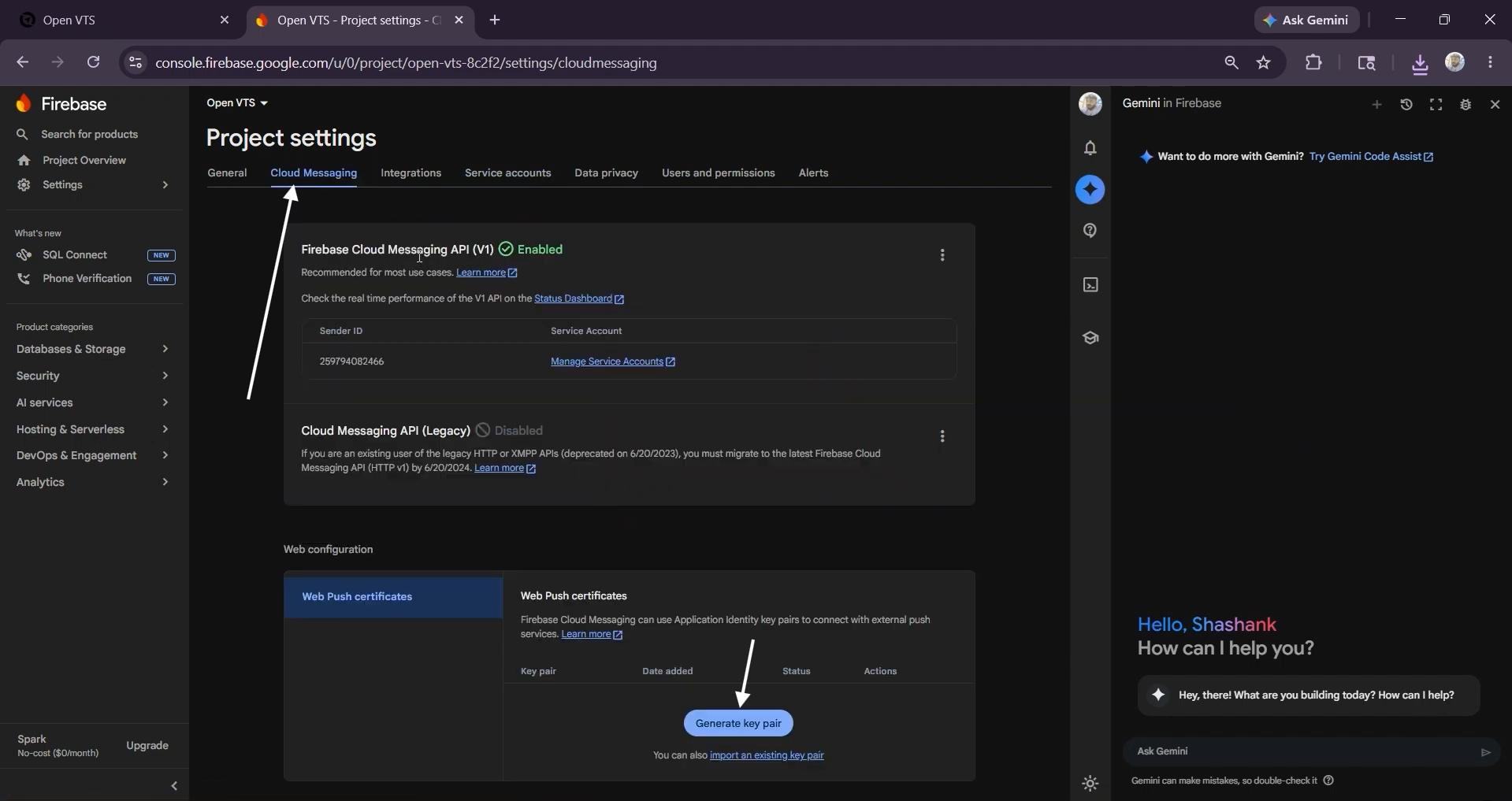
Task: Open the help question mark icon
Action: [x=1090, y=231]
